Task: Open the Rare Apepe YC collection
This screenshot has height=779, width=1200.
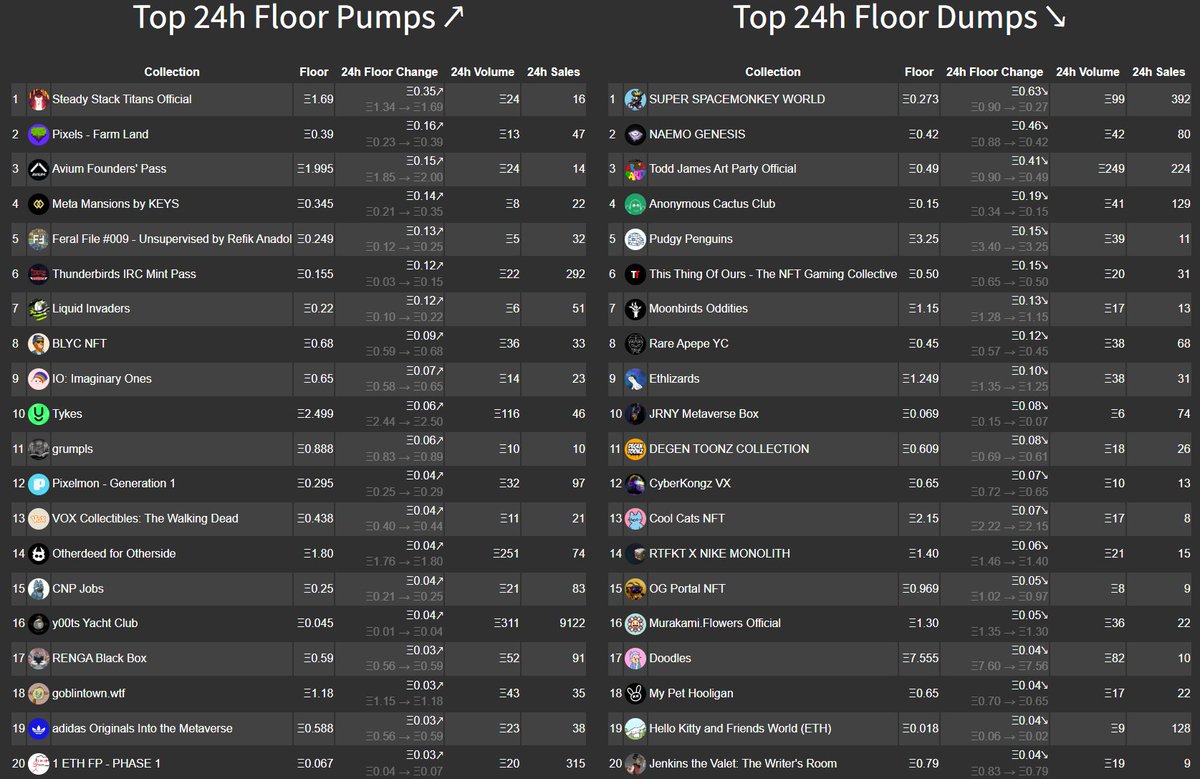Action: pos(689,344)
